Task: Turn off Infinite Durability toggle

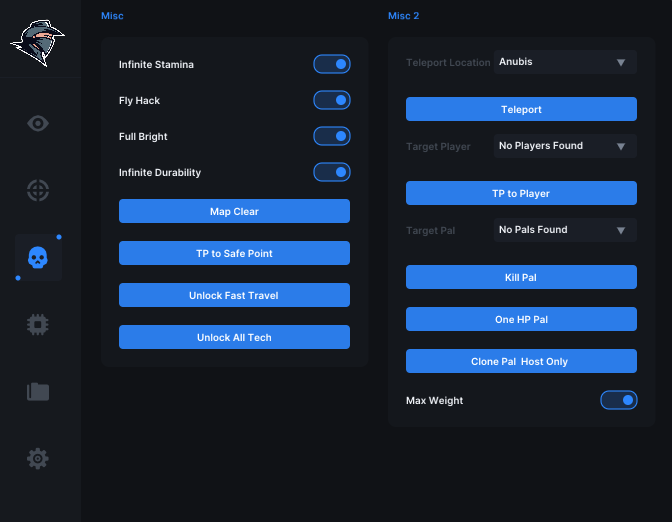Action: [x=332, y=172]
